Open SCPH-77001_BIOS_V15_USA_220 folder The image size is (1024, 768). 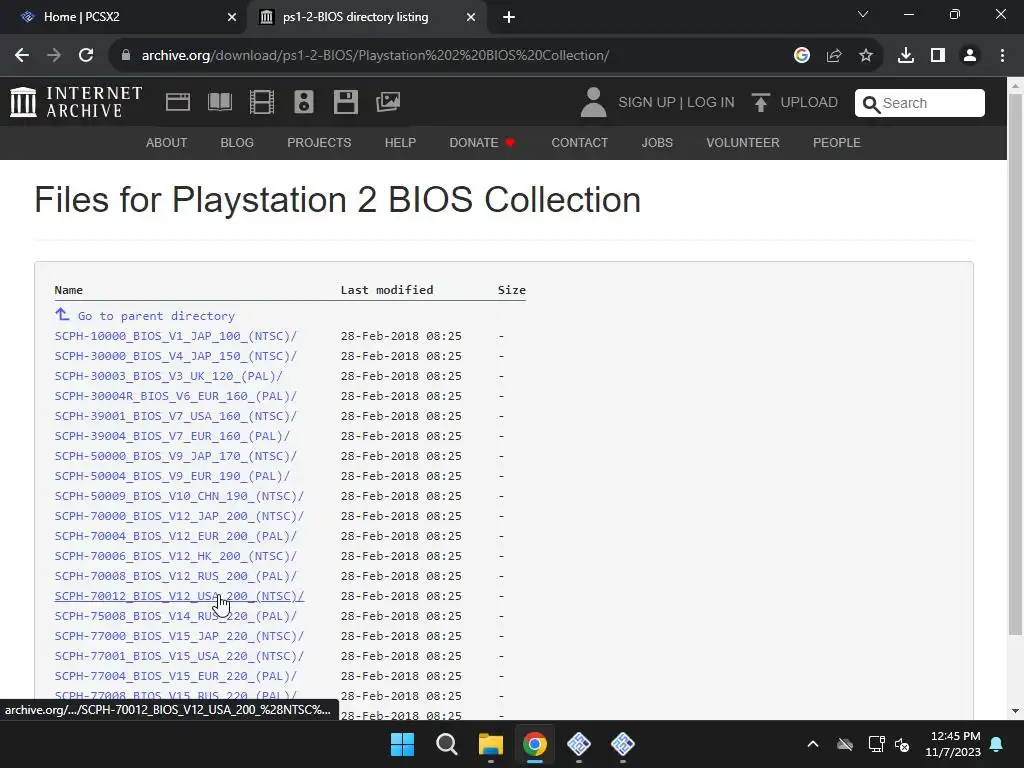point(180,656)
